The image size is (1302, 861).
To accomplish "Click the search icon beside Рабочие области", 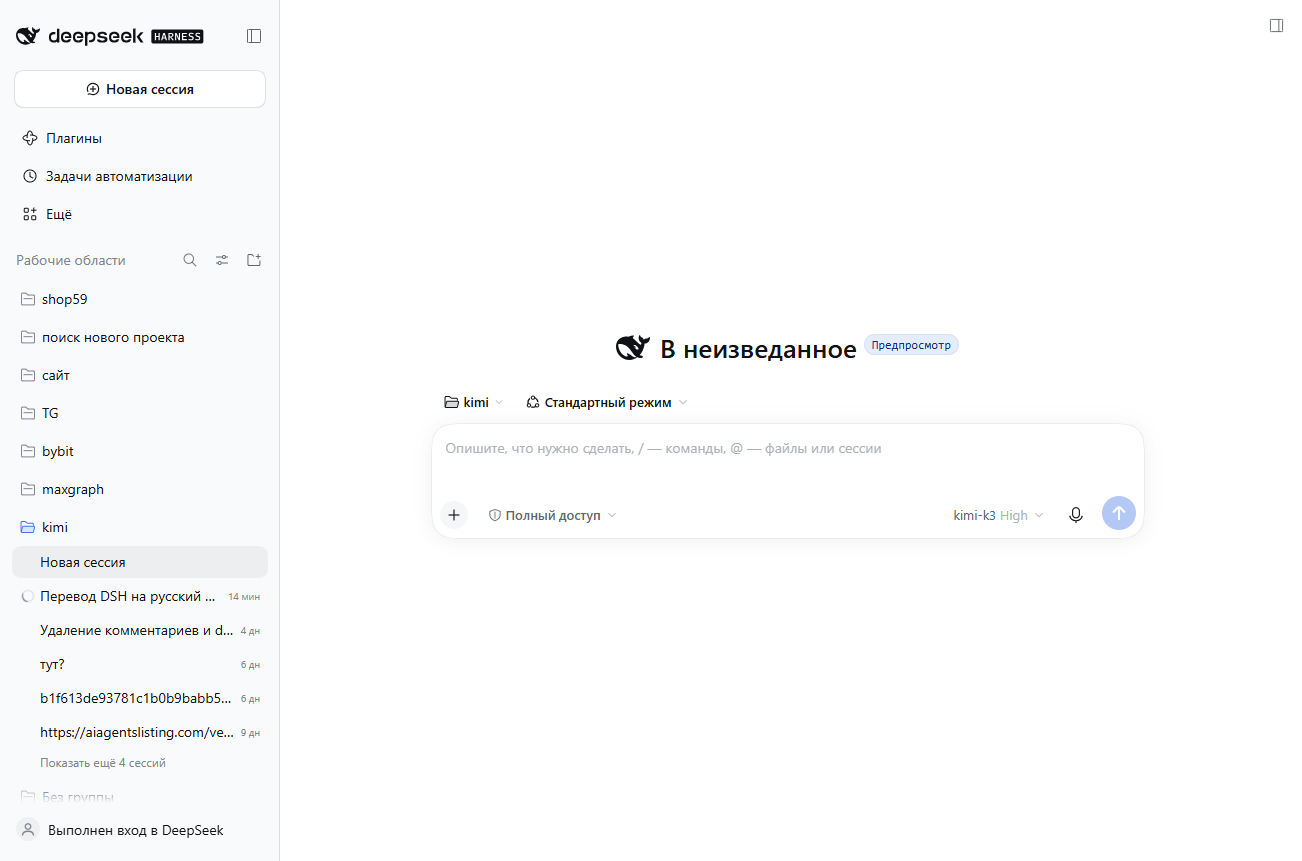I will point(190,260).
